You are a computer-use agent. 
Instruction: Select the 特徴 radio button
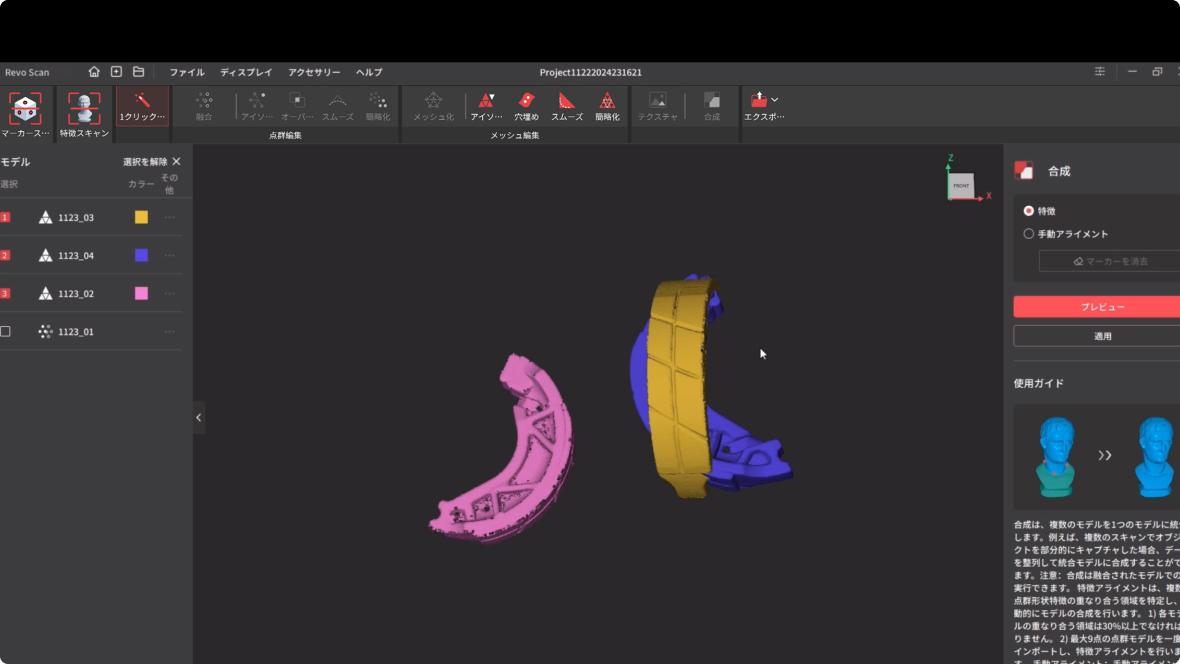[x=1028, y=211]
